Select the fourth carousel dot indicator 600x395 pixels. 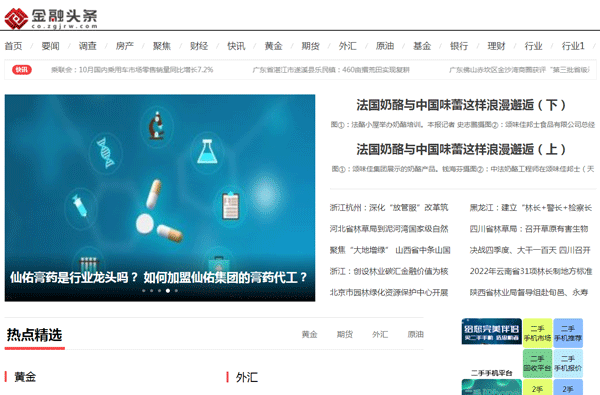(x=168, y=291)
